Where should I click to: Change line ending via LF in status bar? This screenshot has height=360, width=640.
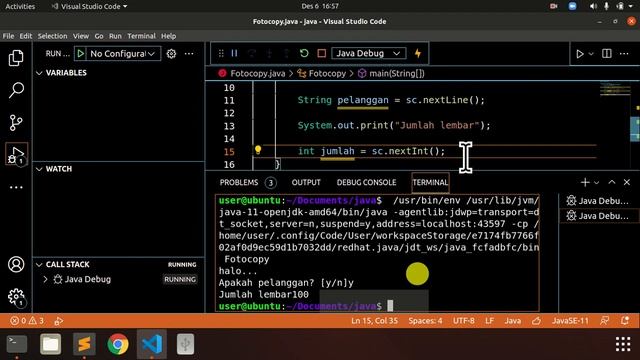pos(490,321)
